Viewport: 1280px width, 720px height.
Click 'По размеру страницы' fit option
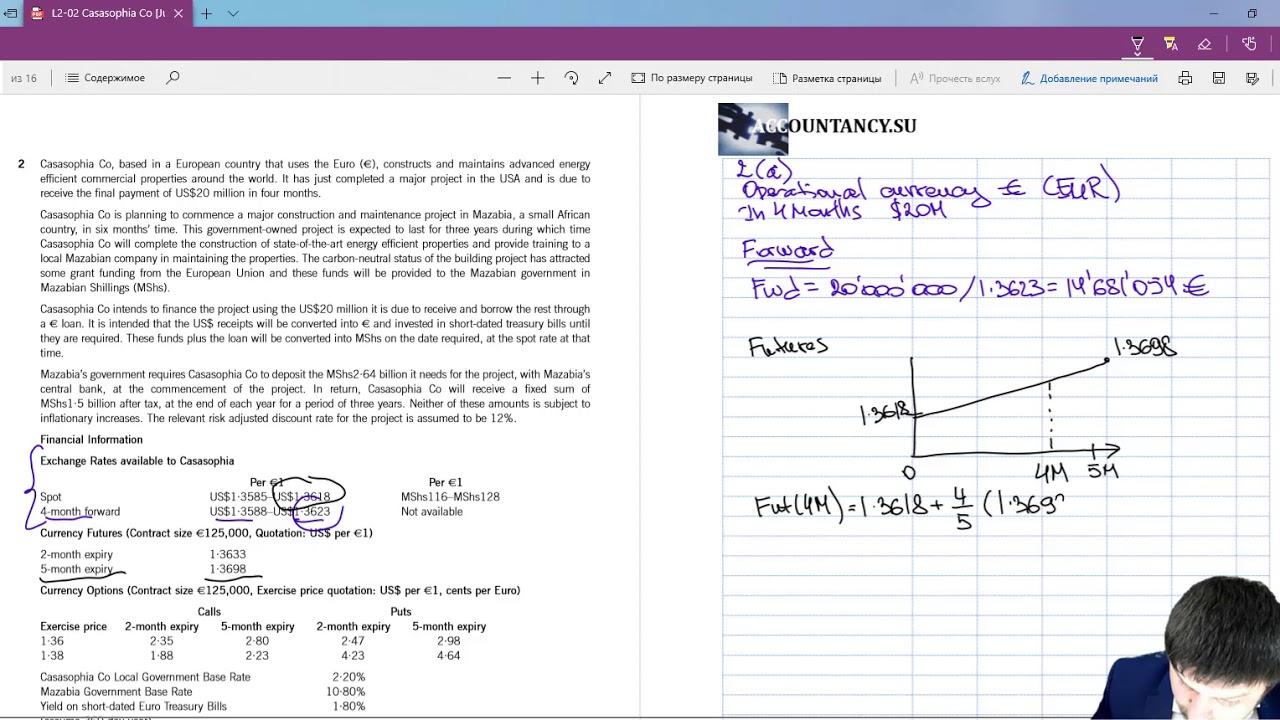[692, 78]
